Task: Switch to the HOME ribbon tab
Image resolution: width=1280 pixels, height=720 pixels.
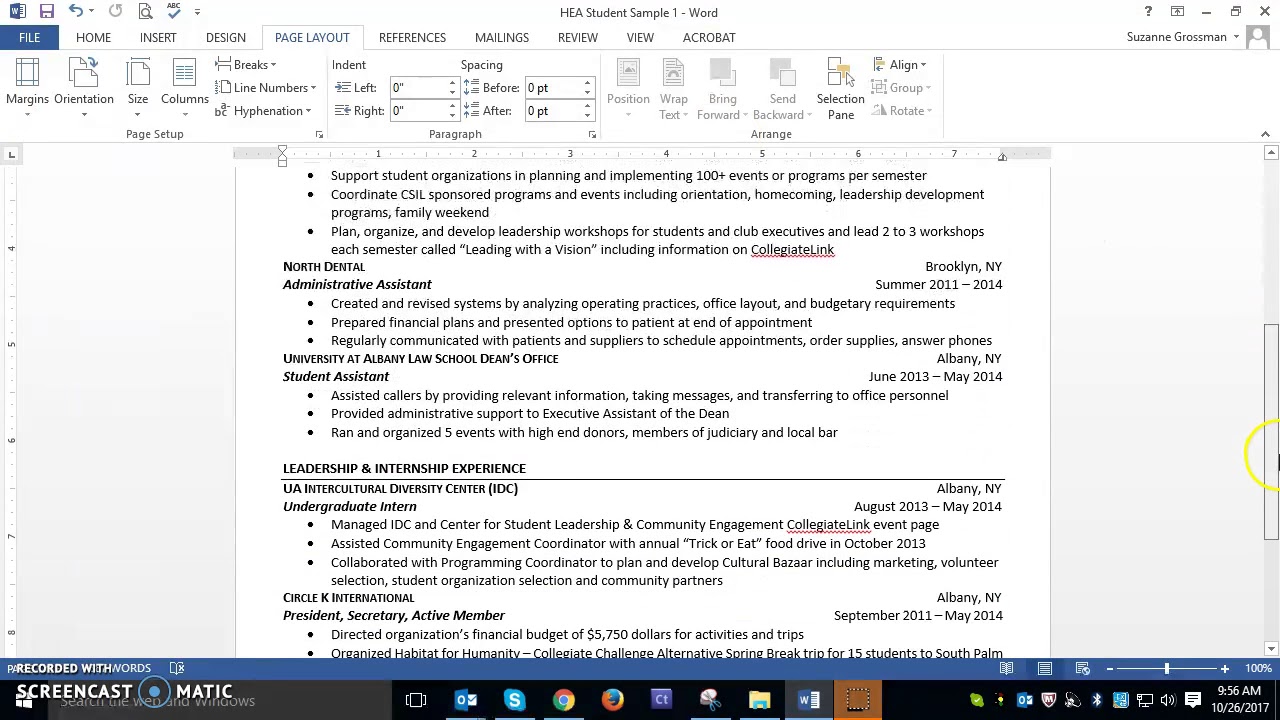Action: [x=93, y=37]
